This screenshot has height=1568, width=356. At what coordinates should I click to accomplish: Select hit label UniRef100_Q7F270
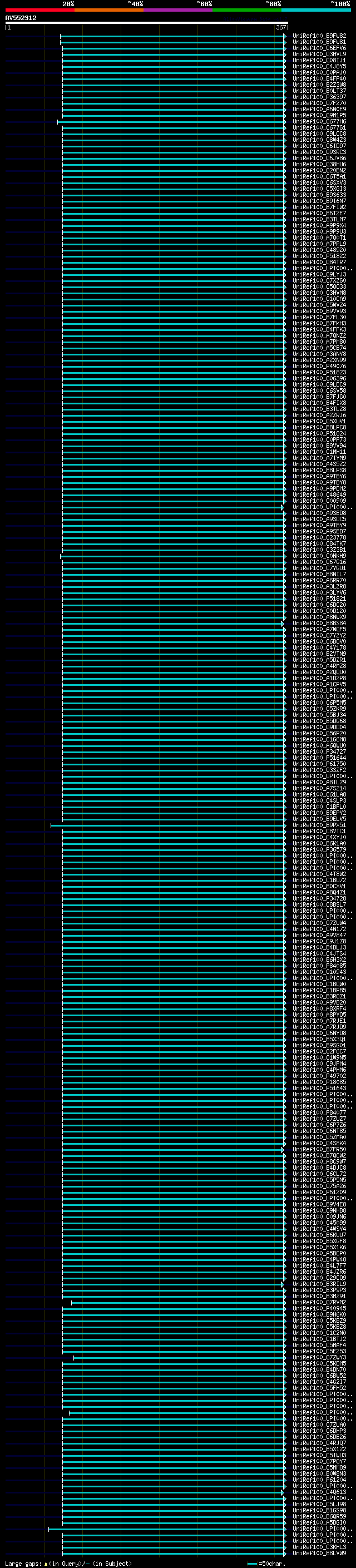[x=319, y=103]
